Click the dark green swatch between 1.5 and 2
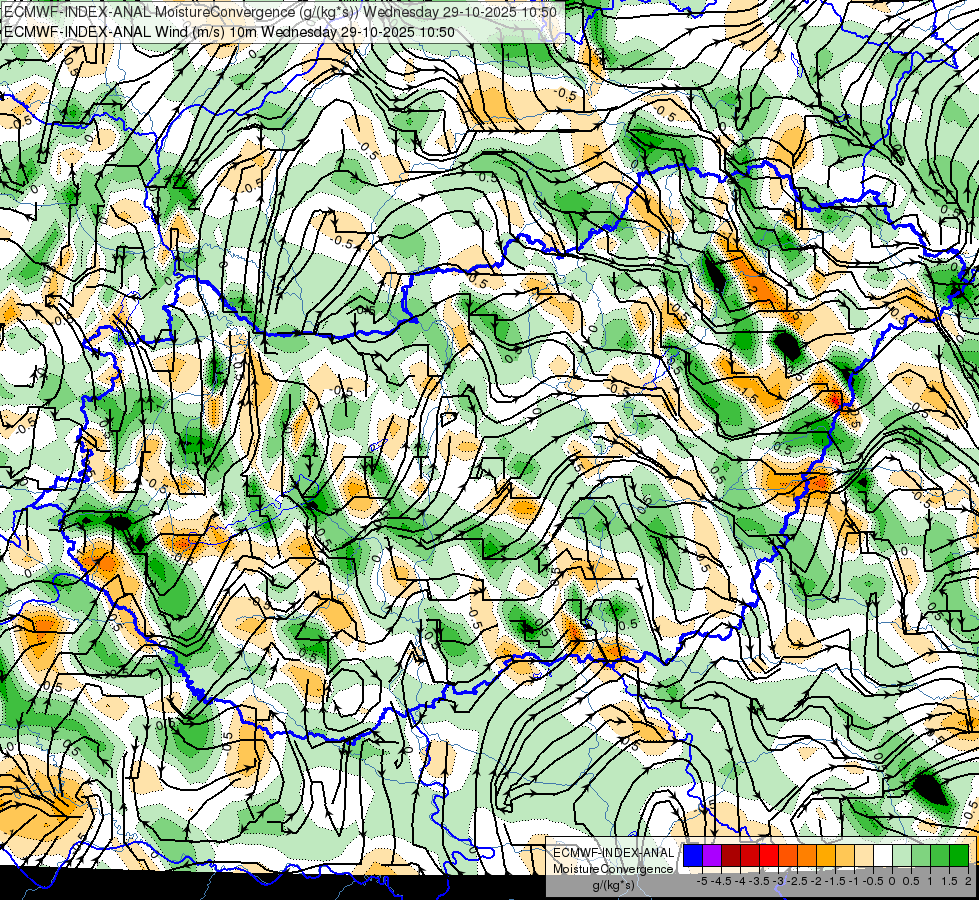This screenshot has height=900, width=979. click(959, 856)
